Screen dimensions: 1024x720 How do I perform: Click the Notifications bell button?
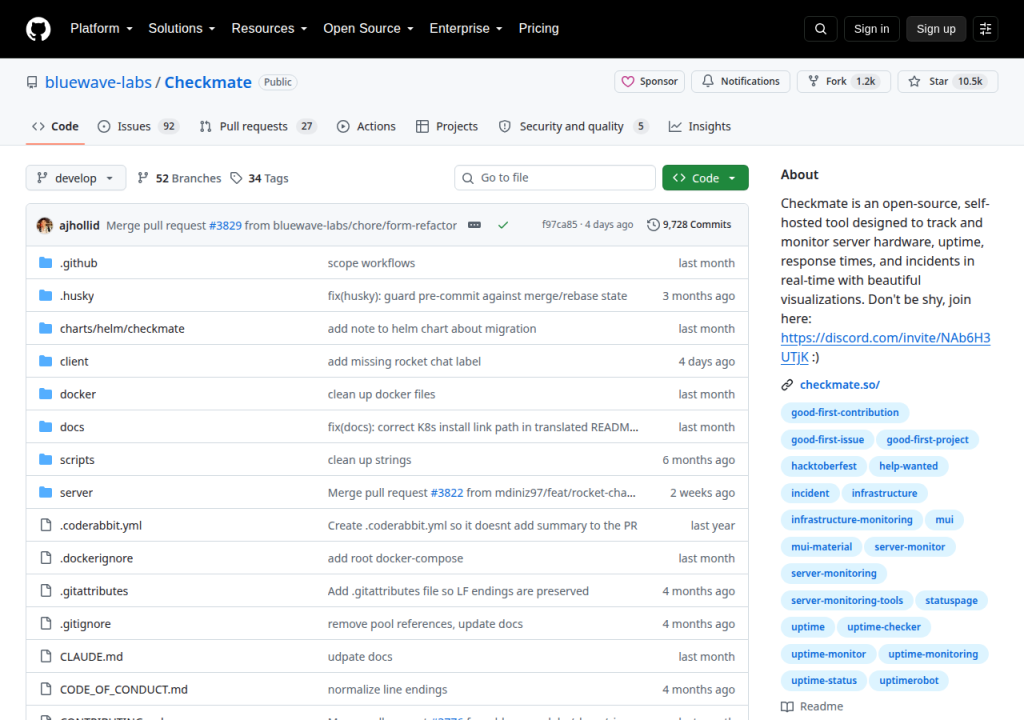(x=741, y=82)
